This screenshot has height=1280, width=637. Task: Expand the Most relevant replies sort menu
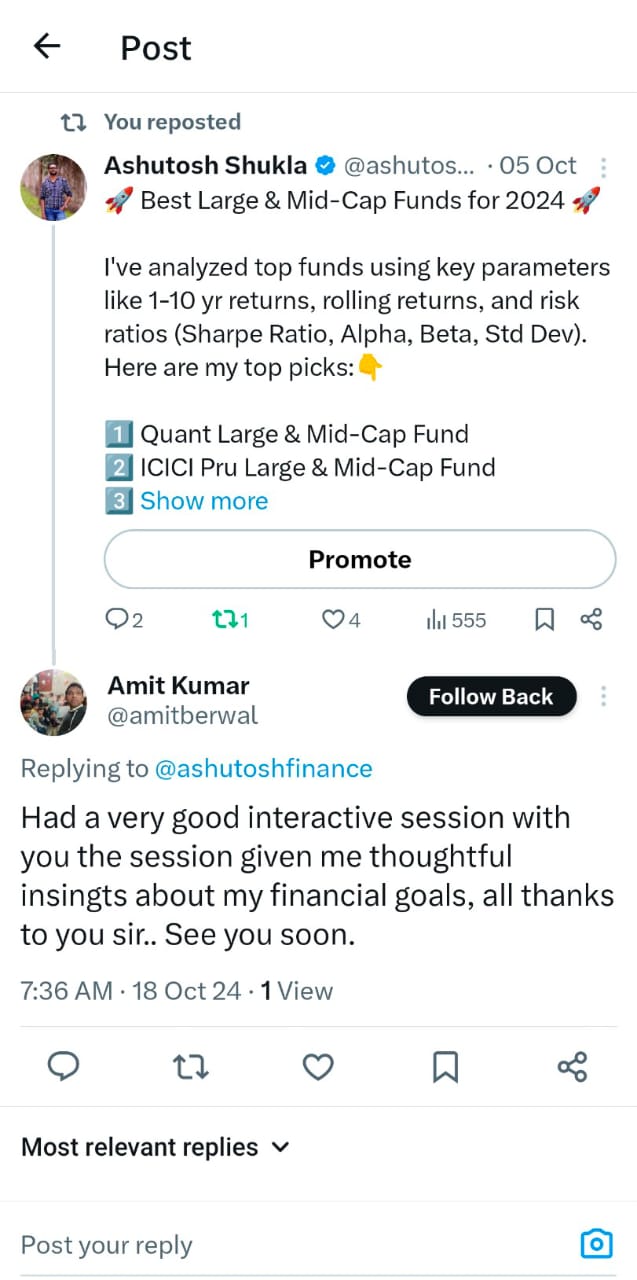(x=155, y=1147)
